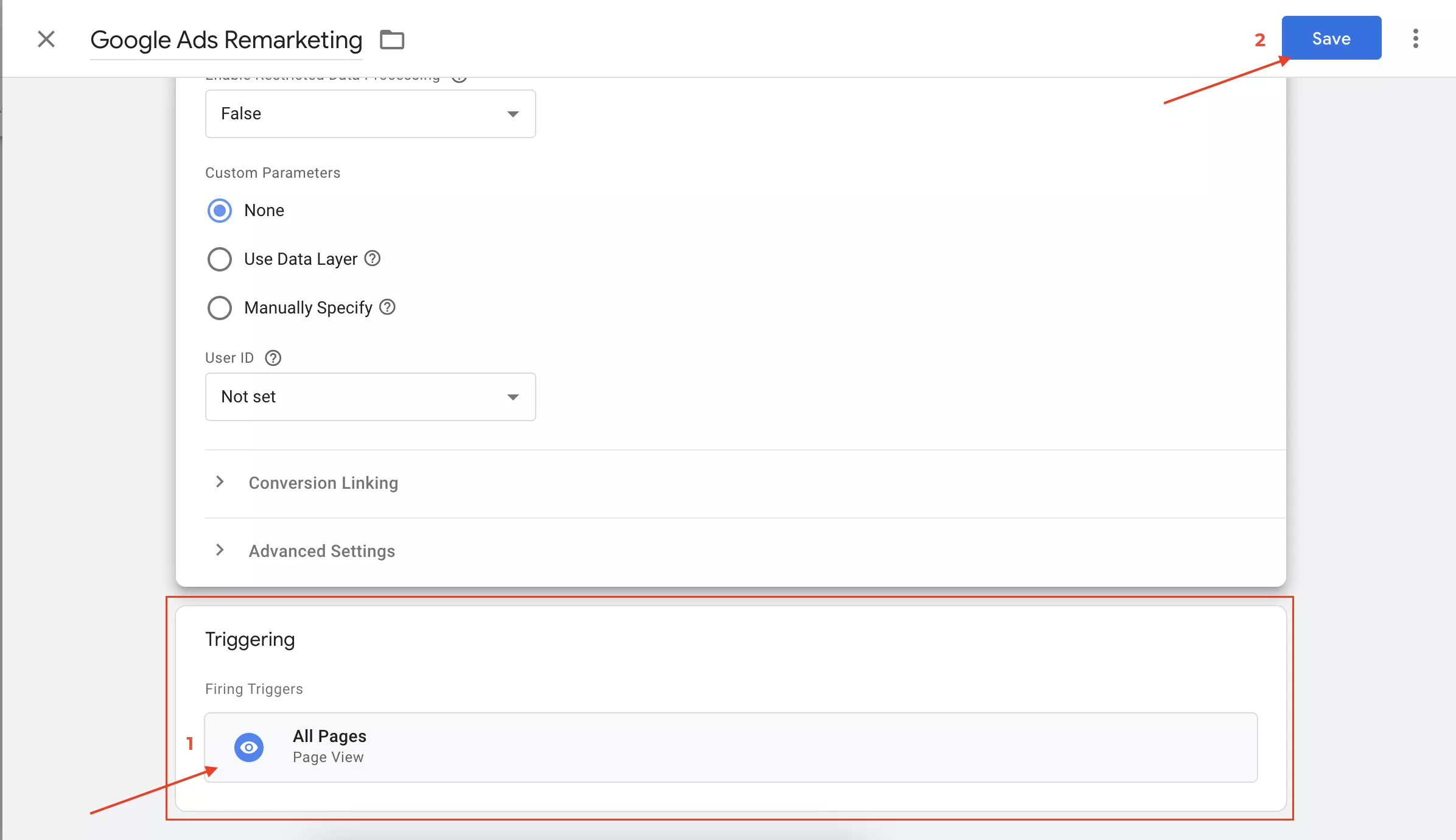Open the User ID Not set dropdown
1456x840 pixels.
[x=370, y=397]
